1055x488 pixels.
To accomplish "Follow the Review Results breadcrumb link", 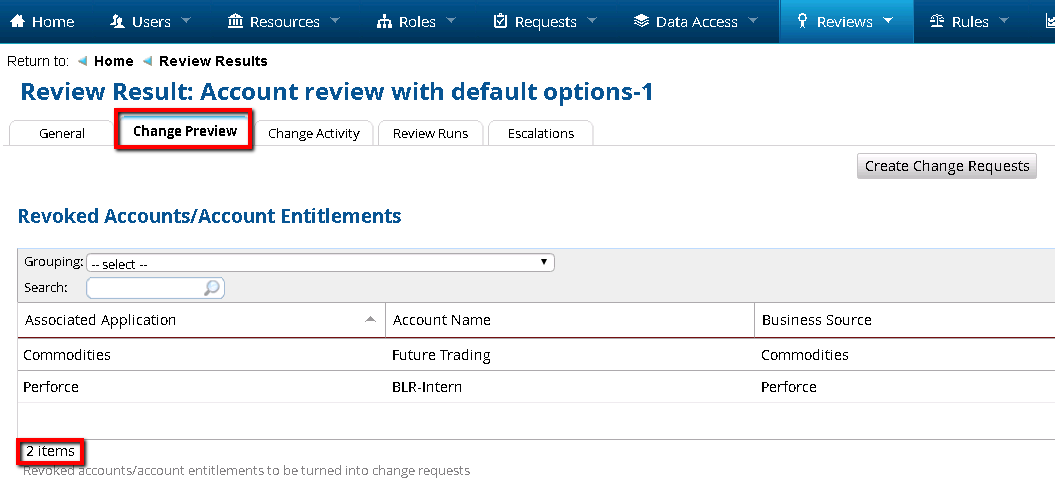I will pos(213,61).
